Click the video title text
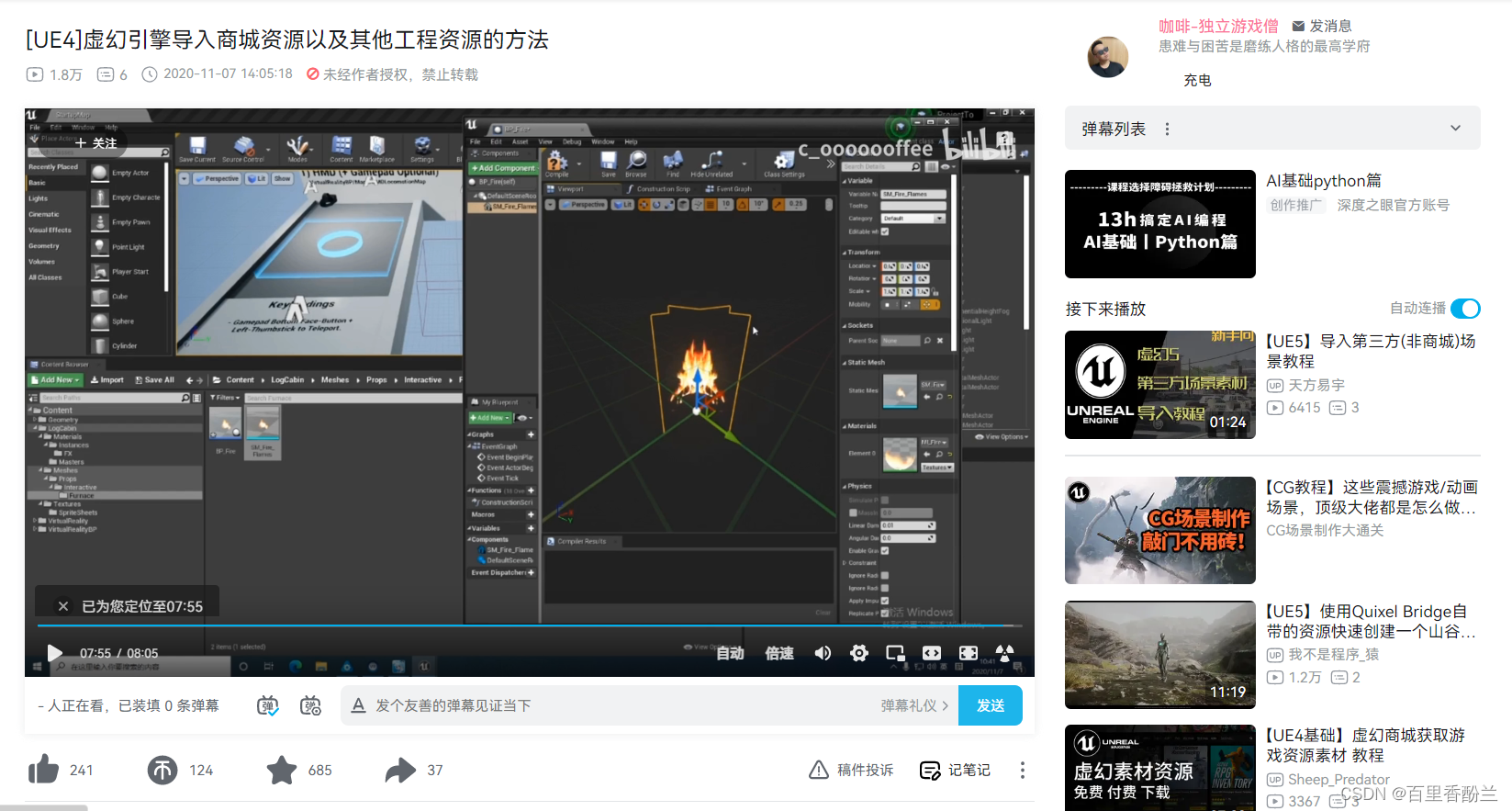 (287, 39)
